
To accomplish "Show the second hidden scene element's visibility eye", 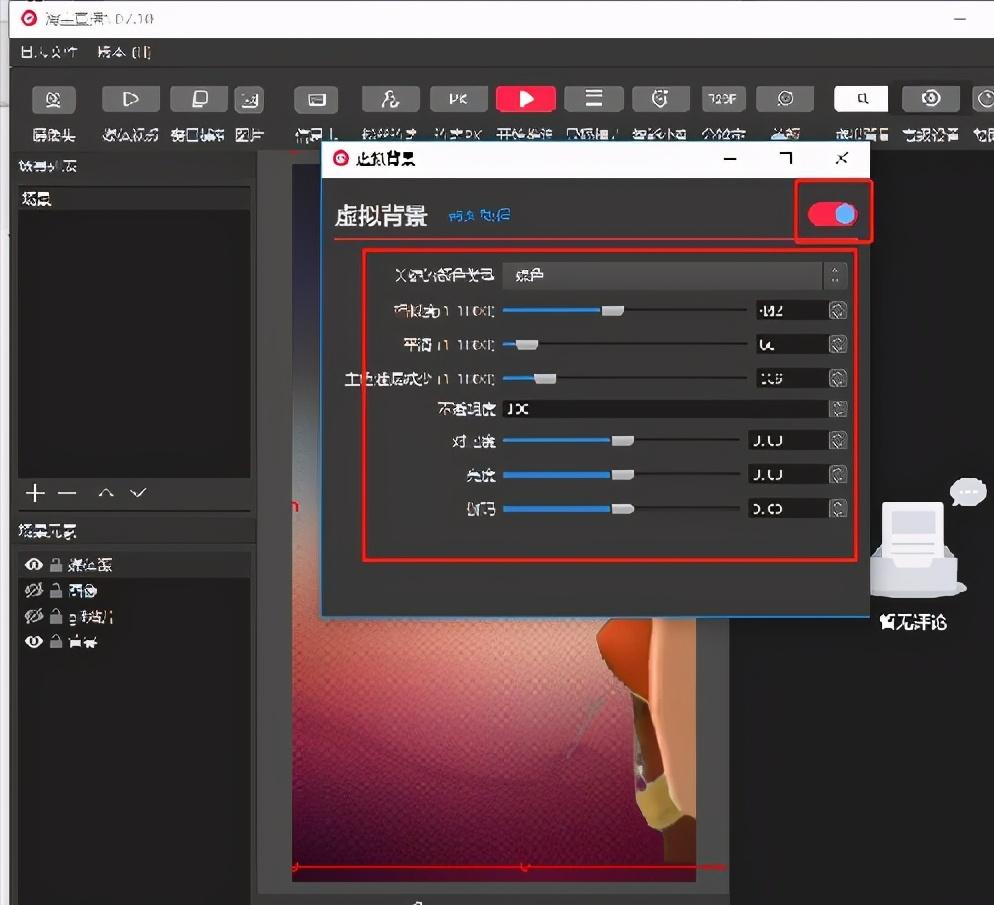I will click(x=33, y=590).
